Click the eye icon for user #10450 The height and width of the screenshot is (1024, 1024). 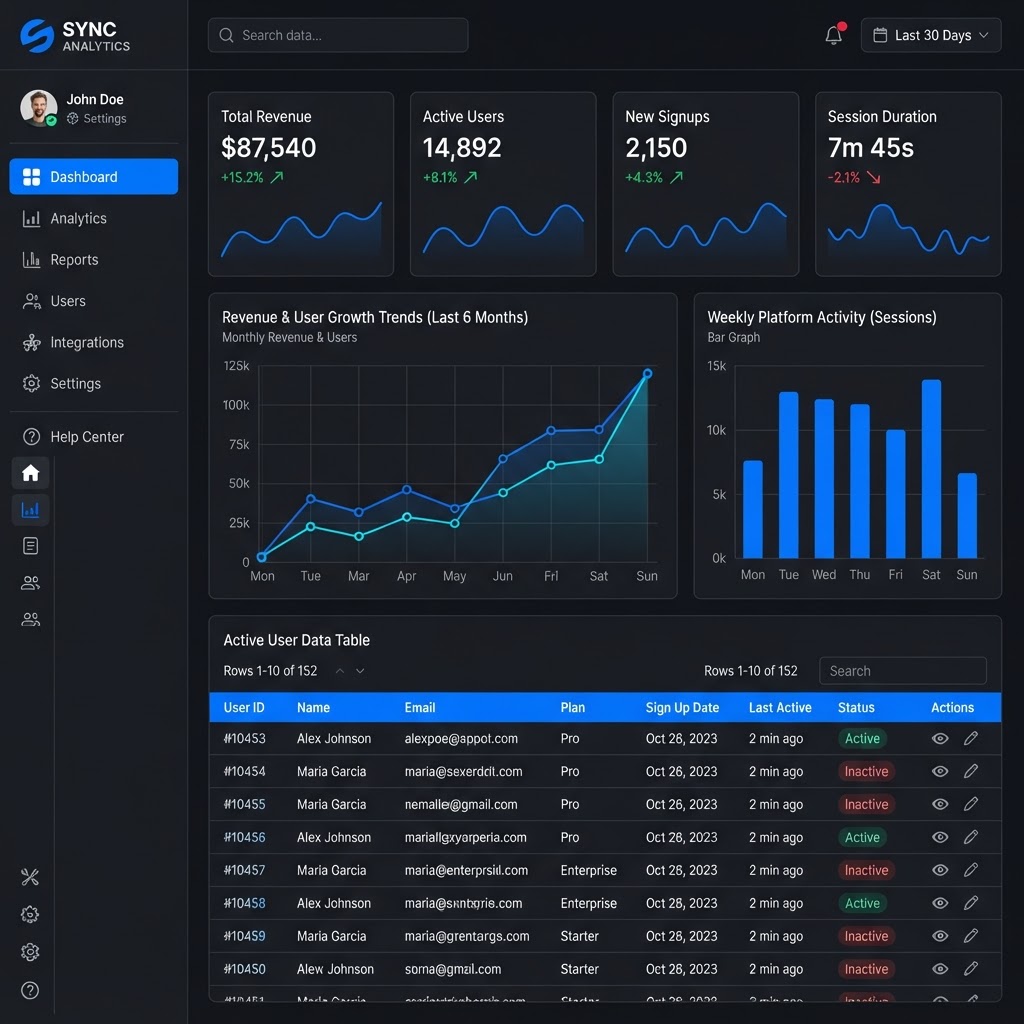click(x=940, y=968)
